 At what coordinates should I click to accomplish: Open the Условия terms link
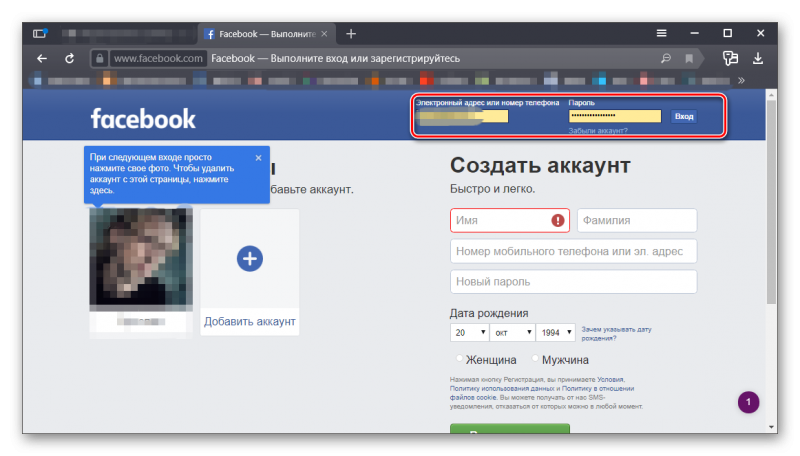click(x=611, y=379)
